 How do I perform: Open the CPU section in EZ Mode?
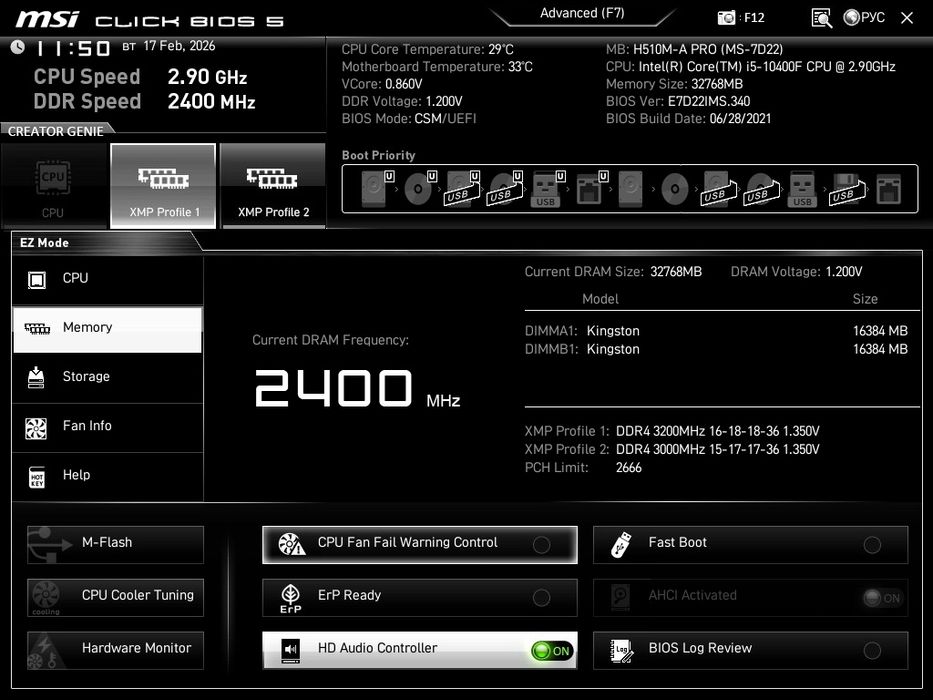pos(108,279)
